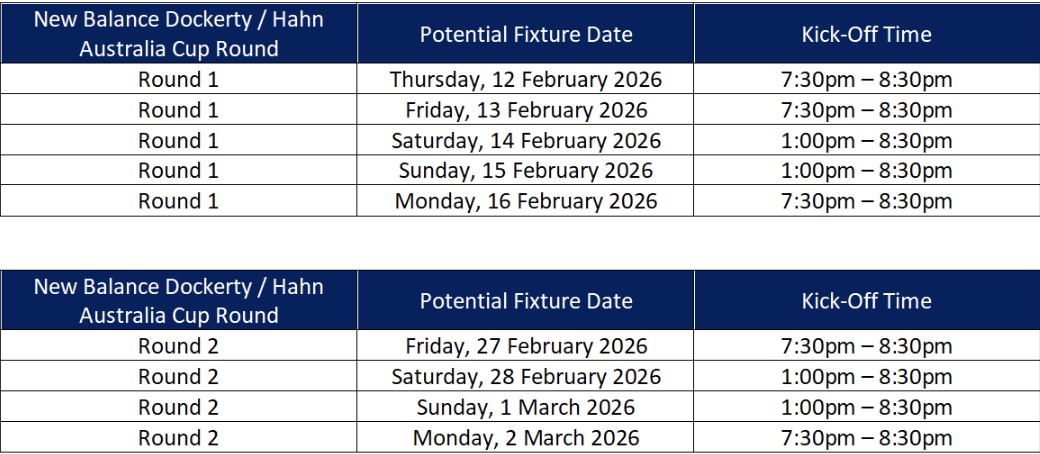The height and width of the screenshot is (454, 1040).
Task: Click the Thursday, 12 February 2026 date cell
Action: [526, 79]
